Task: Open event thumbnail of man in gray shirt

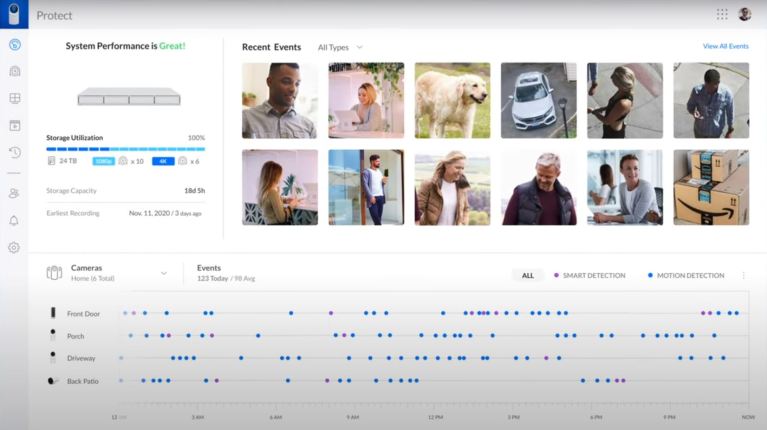Action: (280, 100)
